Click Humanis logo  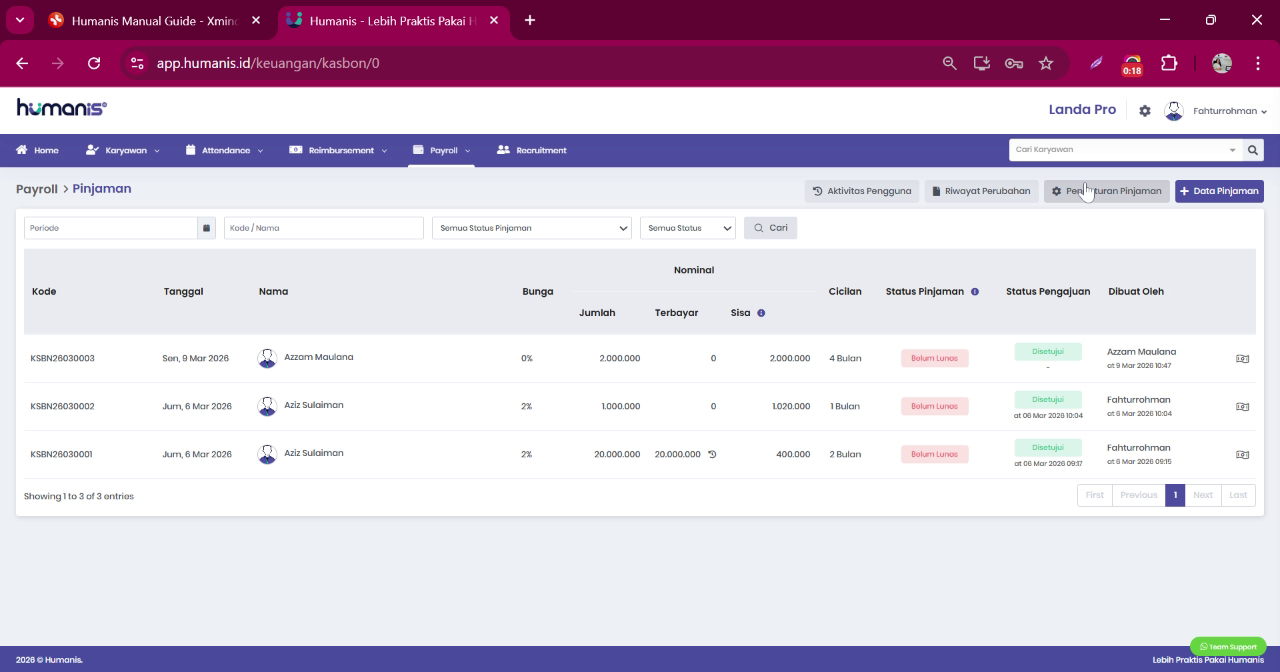[x=61, y=108]
